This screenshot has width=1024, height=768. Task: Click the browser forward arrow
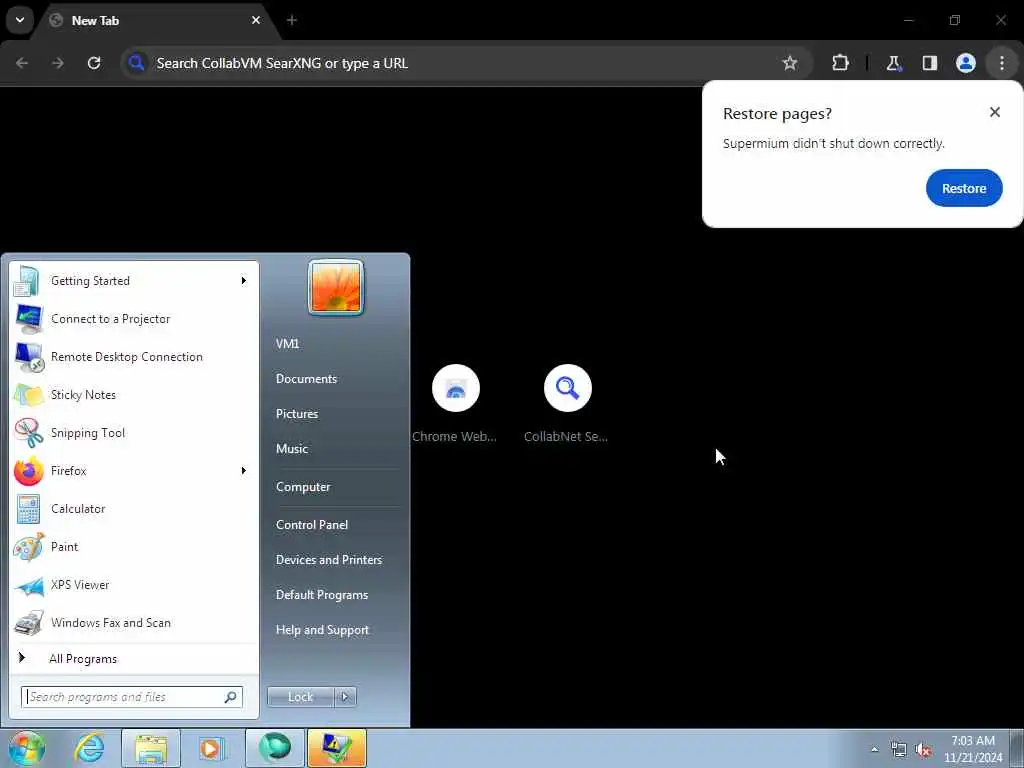point(58,63)
